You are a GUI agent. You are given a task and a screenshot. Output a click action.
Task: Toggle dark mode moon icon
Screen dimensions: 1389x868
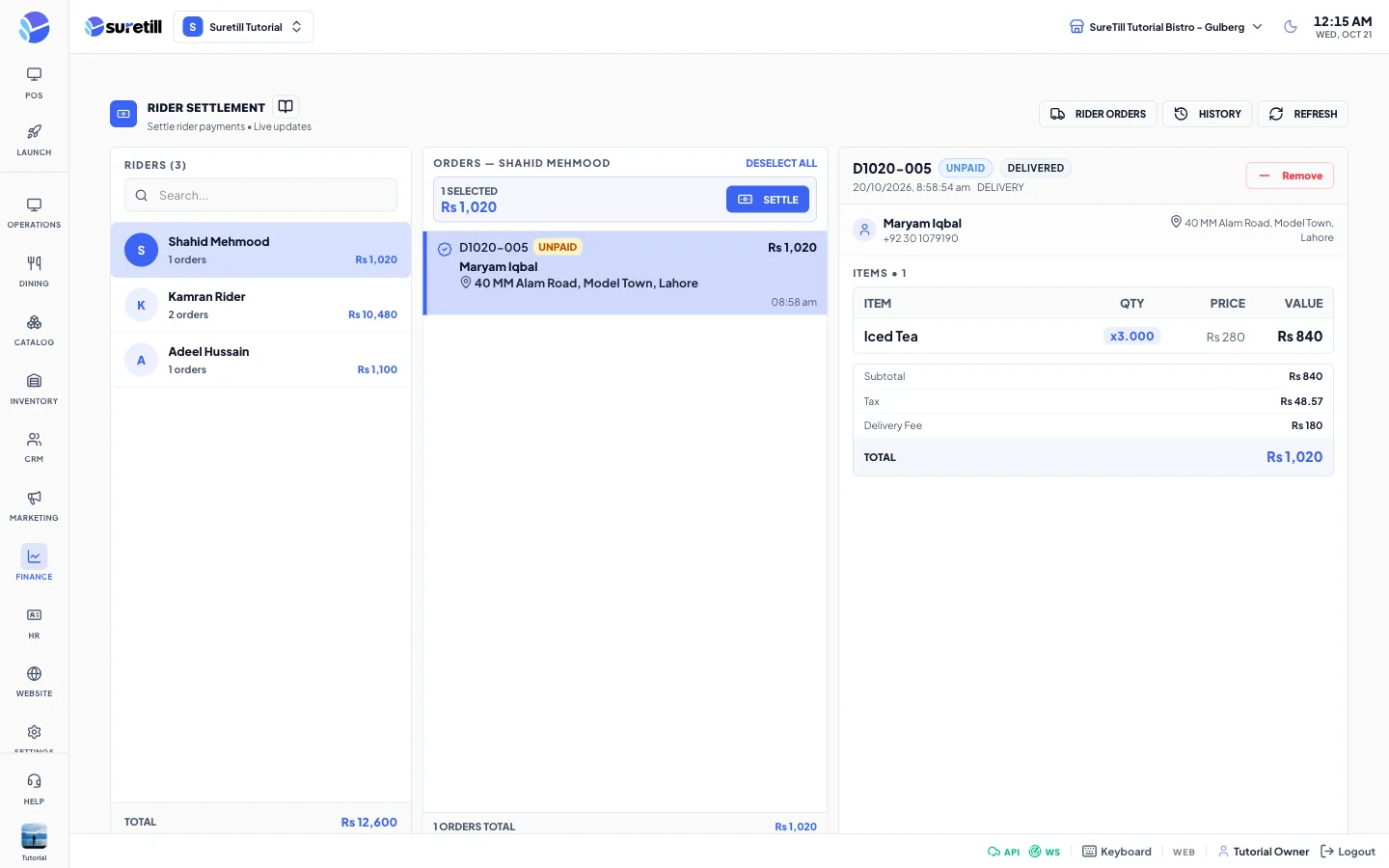(x=1291, y=27)
